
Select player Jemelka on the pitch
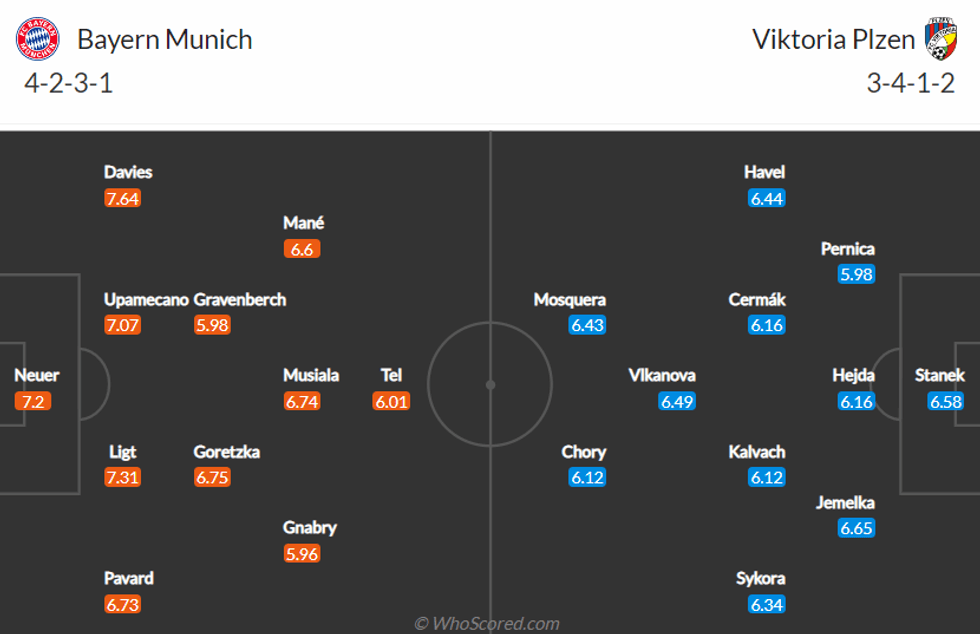pyautogui.click(x=845, y=503)
